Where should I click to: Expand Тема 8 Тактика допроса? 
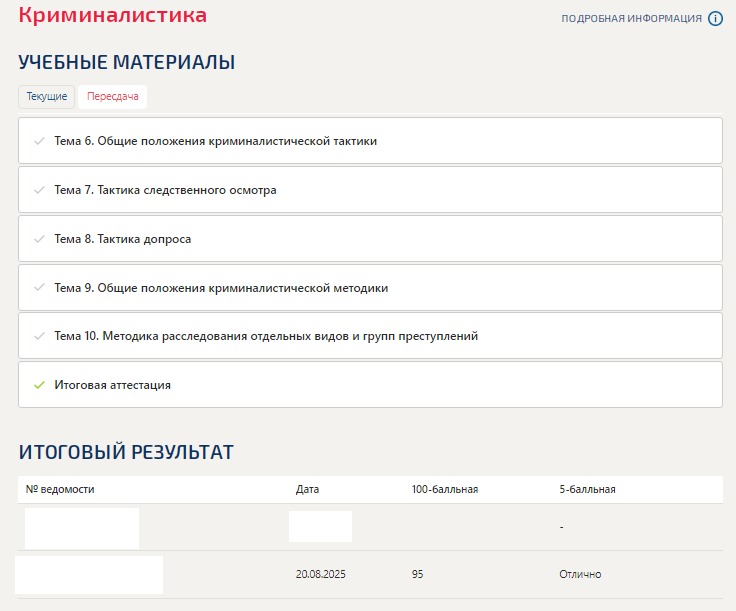[370, 239]
